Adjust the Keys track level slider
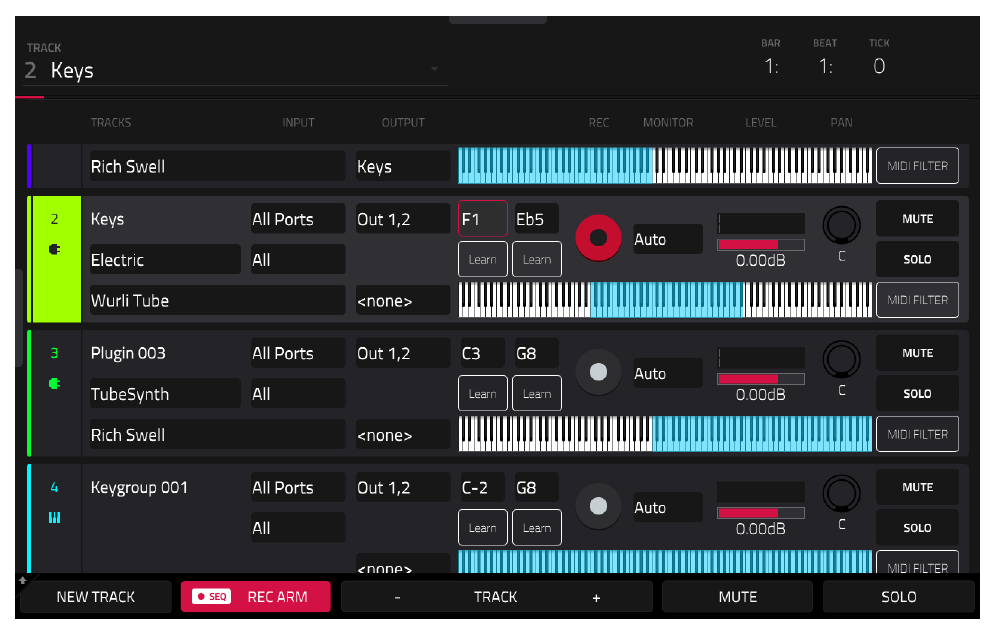Viewport: 996px width, 636px height. pyautogui.click(x=761, y=244)
